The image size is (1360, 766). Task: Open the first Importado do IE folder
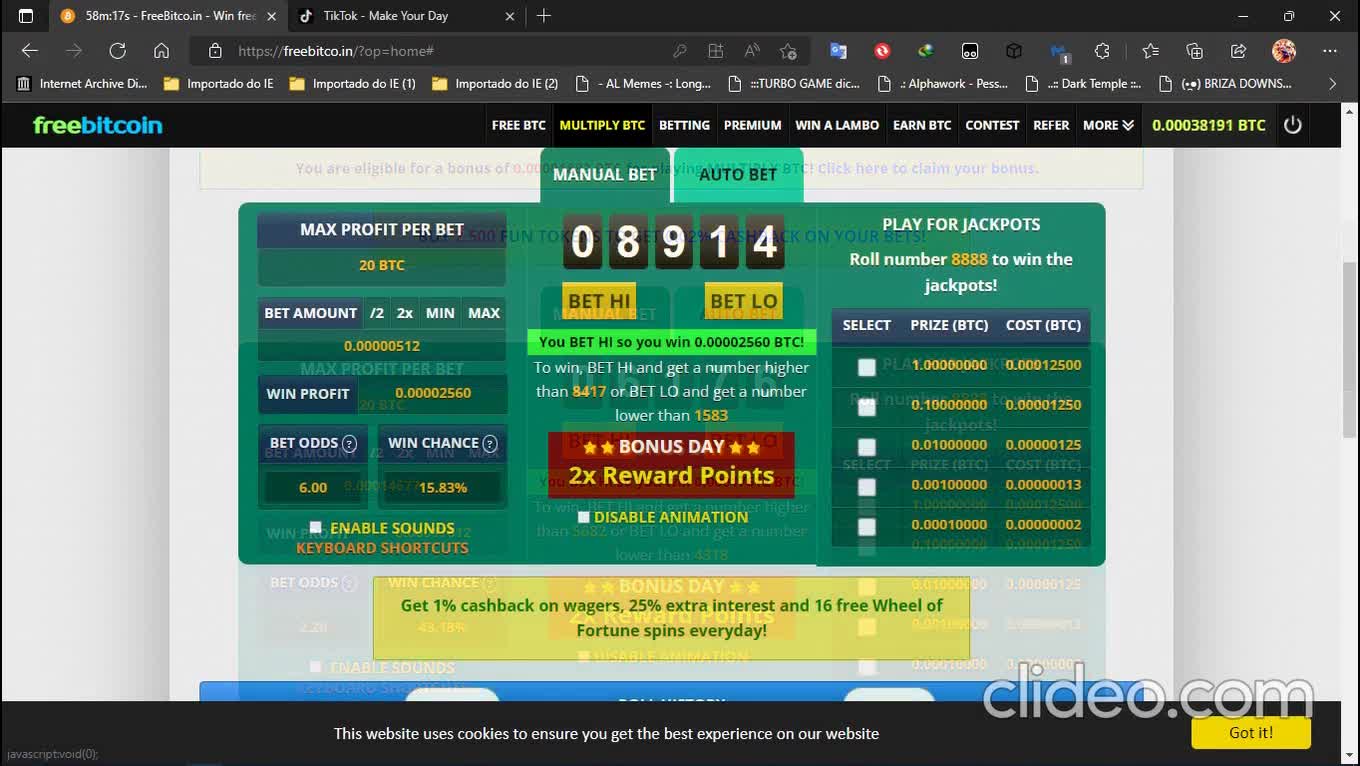pos(218,84)
